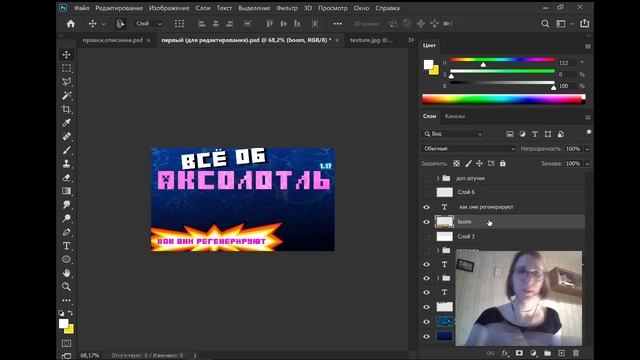Select the Lasso tool

tap(67, 82)
